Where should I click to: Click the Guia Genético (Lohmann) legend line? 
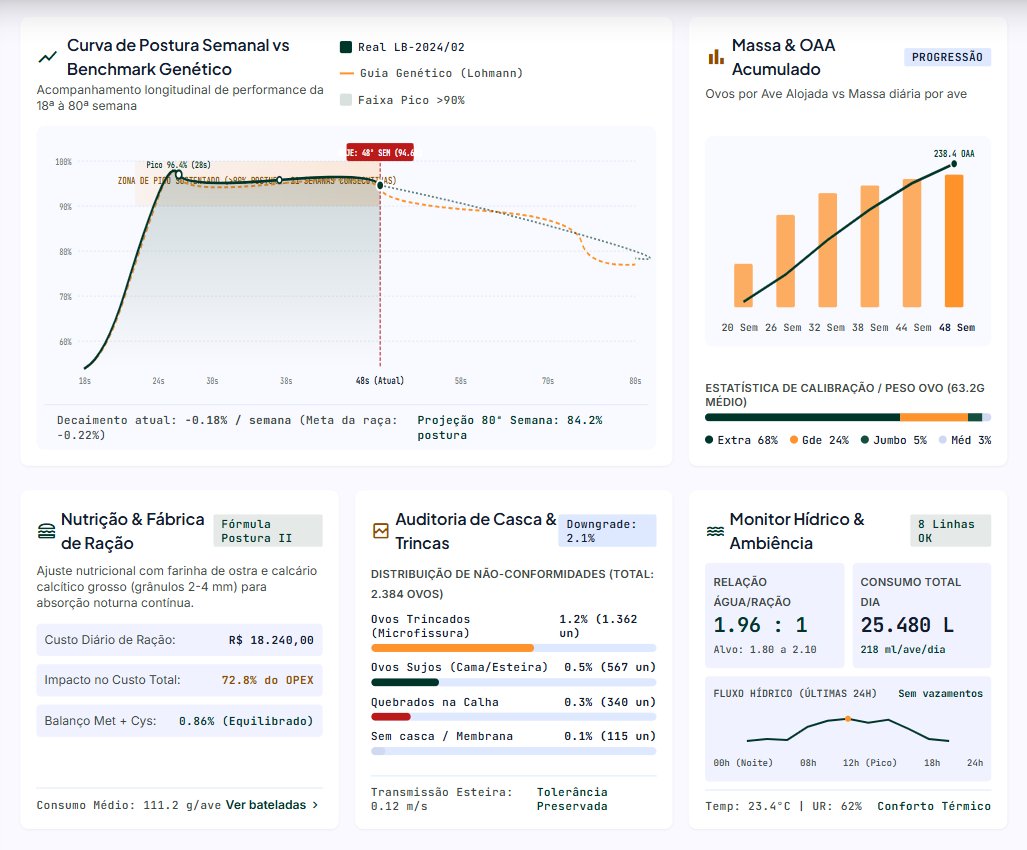tap(346, 73)
